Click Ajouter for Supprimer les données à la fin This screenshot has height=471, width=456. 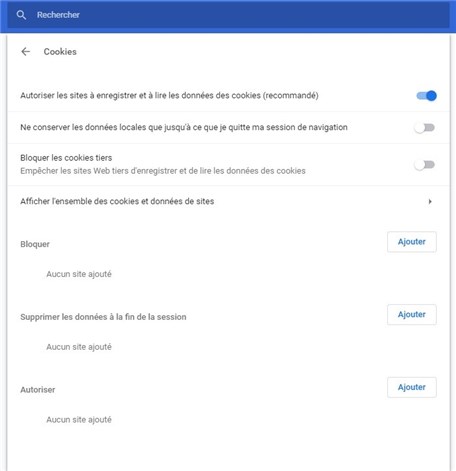tap(412, 314)
